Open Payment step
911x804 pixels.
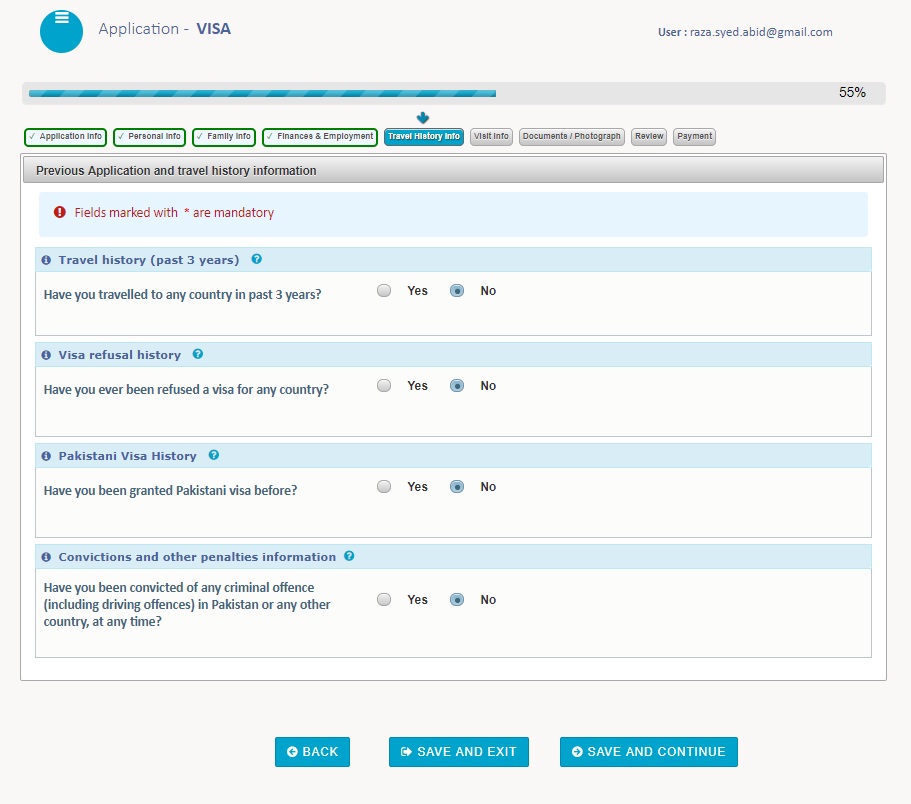(694, 137)
